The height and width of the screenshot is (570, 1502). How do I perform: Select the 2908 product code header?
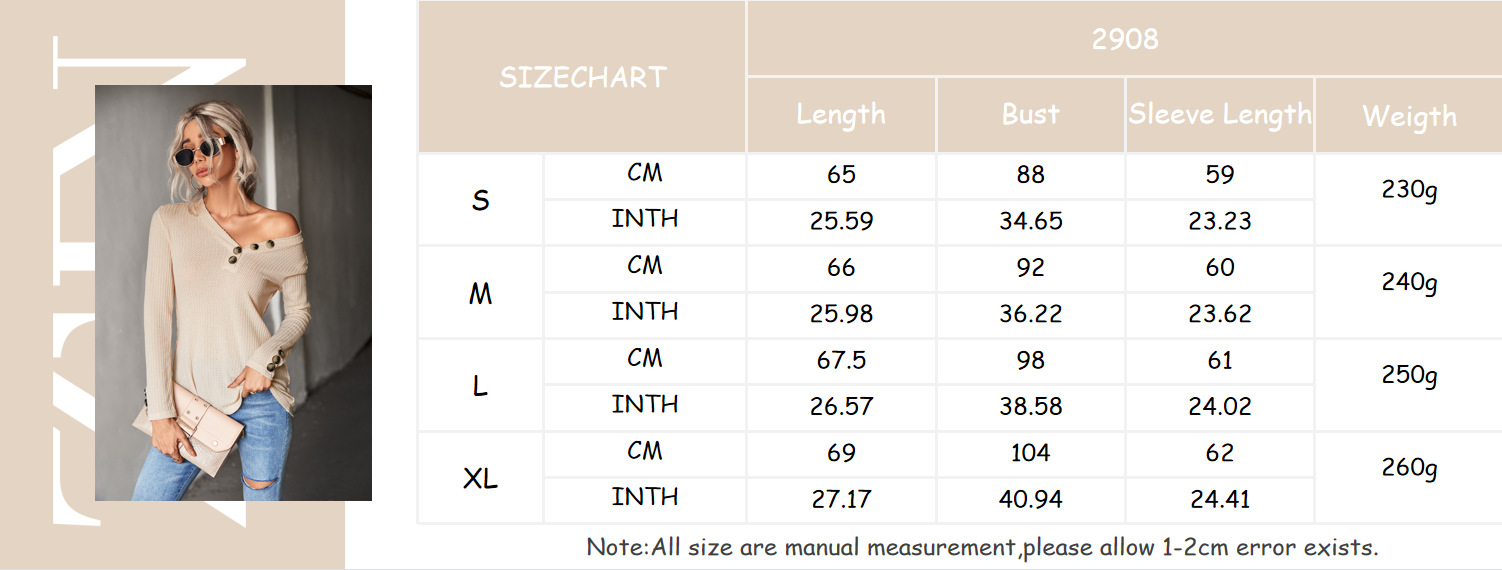pos(1125,39)
